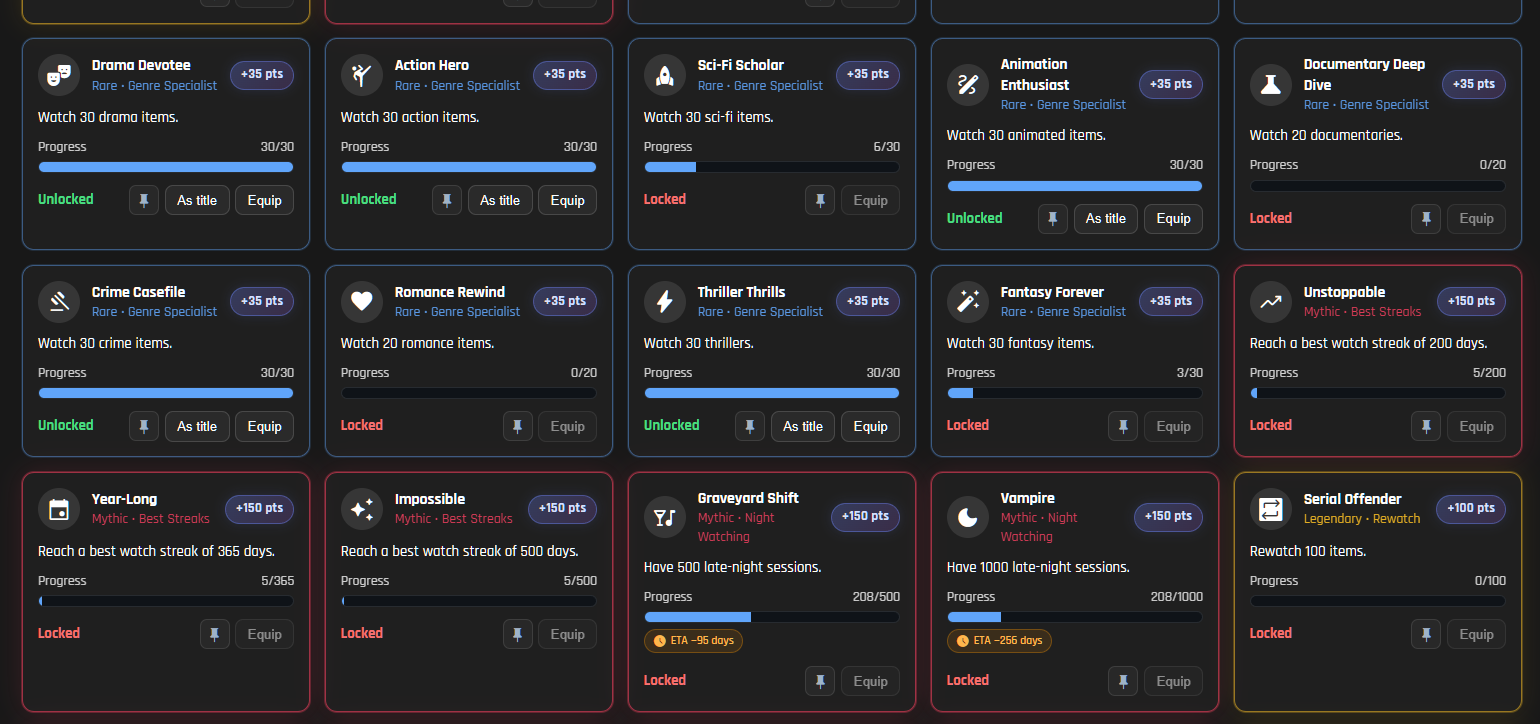The height and width of the screenshot is (724, 1540).
Task: Equip the Crime Casefile badge
Action: coord(264,426)
